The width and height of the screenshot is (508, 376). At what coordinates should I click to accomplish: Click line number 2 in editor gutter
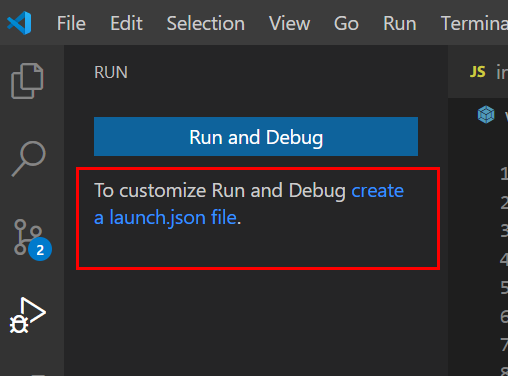tap(504, 202)
